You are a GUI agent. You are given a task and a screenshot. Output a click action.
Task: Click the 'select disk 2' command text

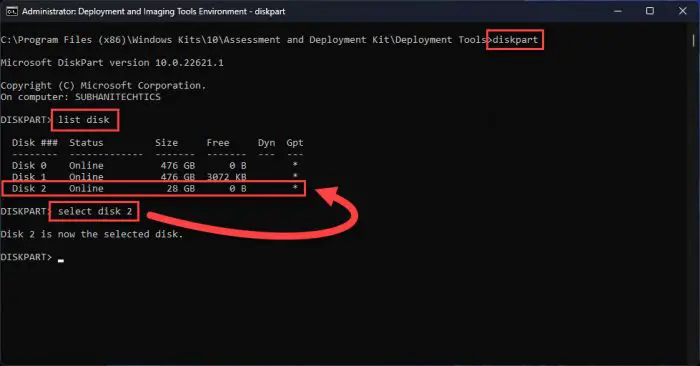click(95, 211)
